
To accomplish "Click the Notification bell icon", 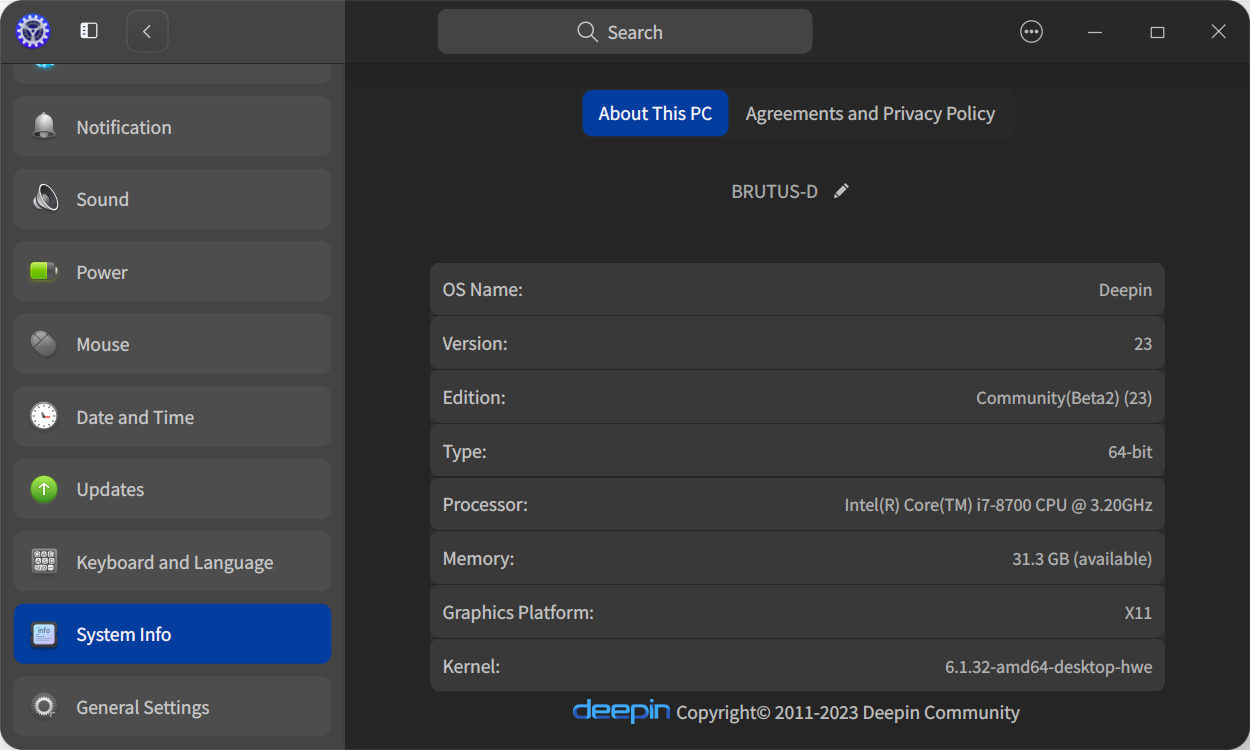I will [x=44, y=126].
